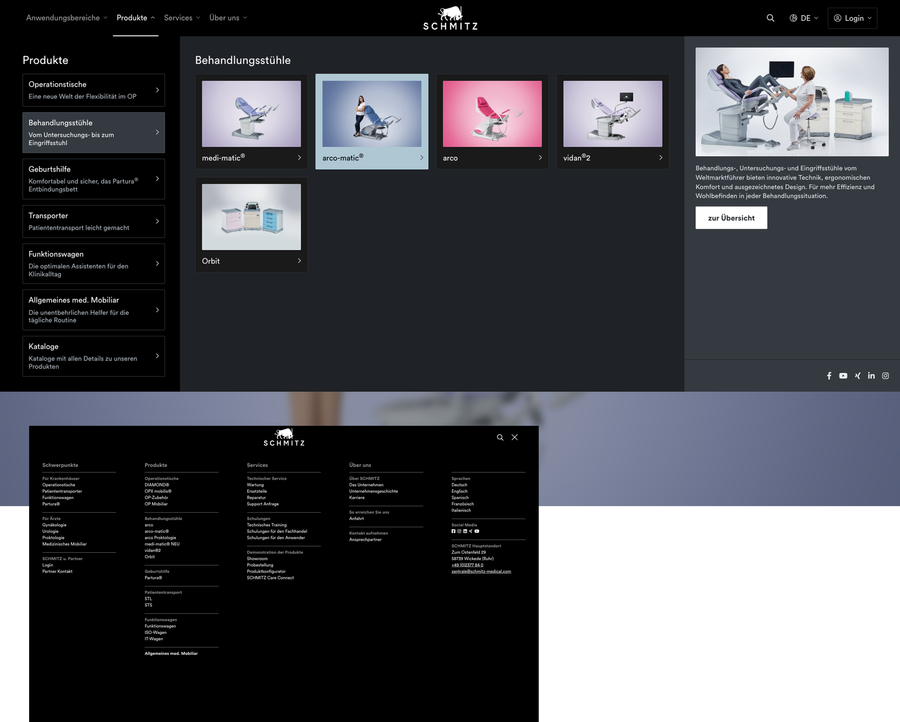Click the treatment room photo in the right panel
Viewport: 900px width, 722px height.
coord(792,102)
